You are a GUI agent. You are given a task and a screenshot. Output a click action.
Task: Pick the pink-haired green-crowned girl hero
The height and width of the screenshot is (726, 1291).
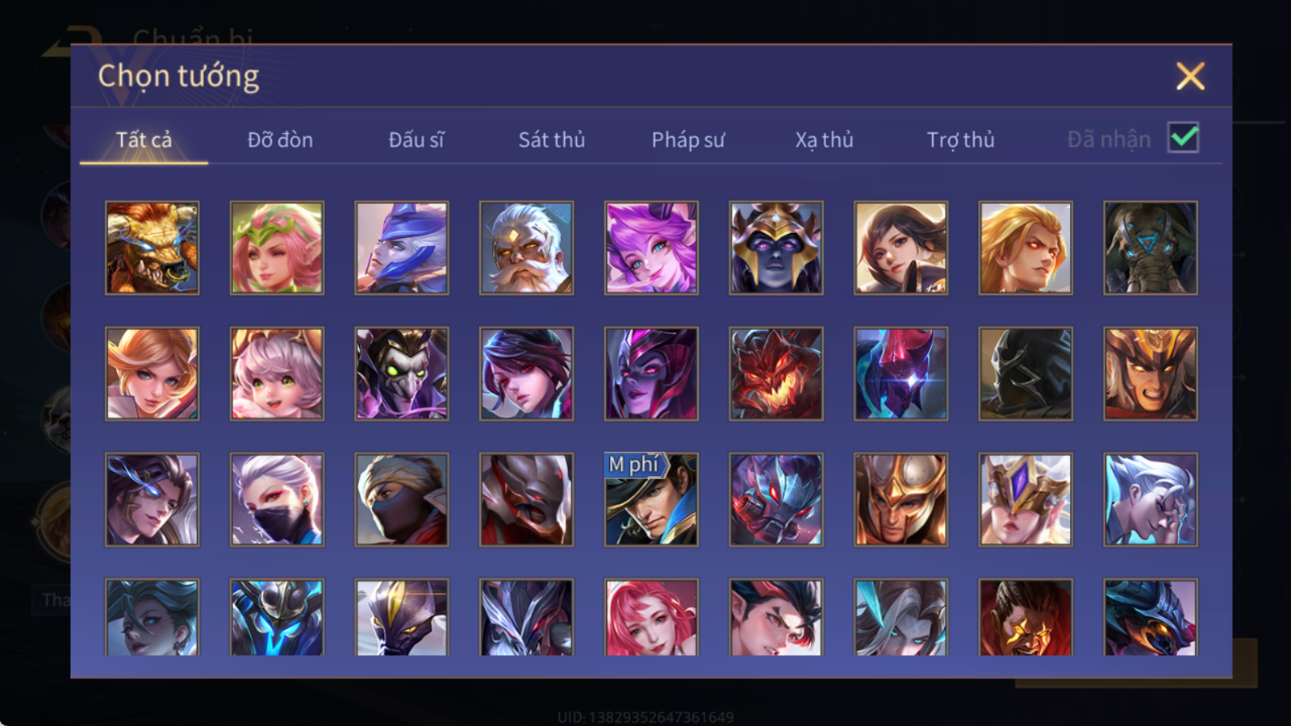[277, 248]
